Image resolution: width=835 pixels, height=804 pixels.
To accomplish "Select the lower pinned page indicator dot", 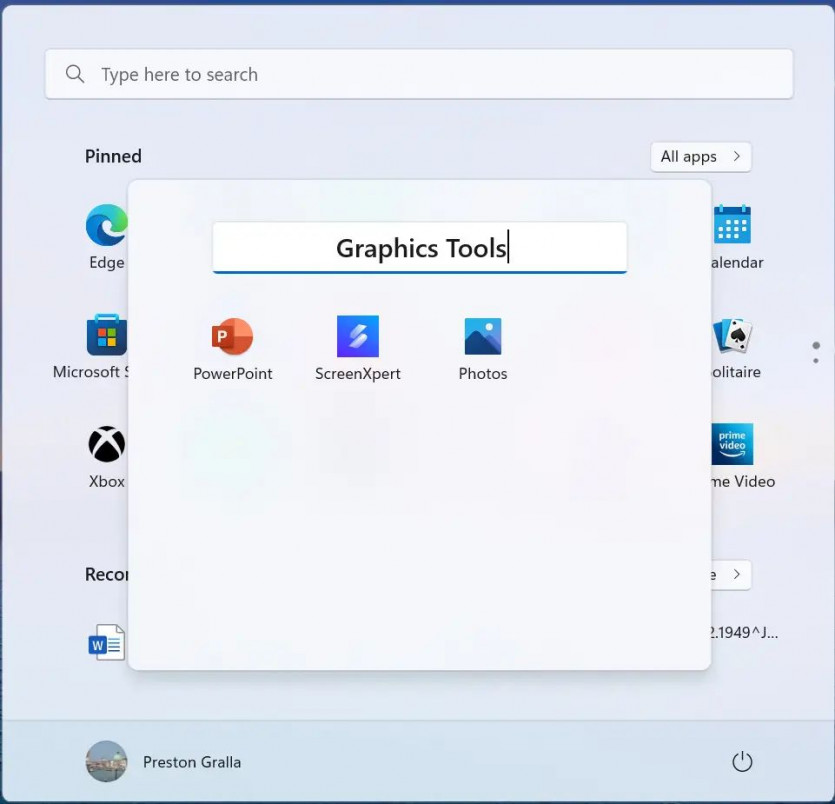I will click(x=816, y=360).
